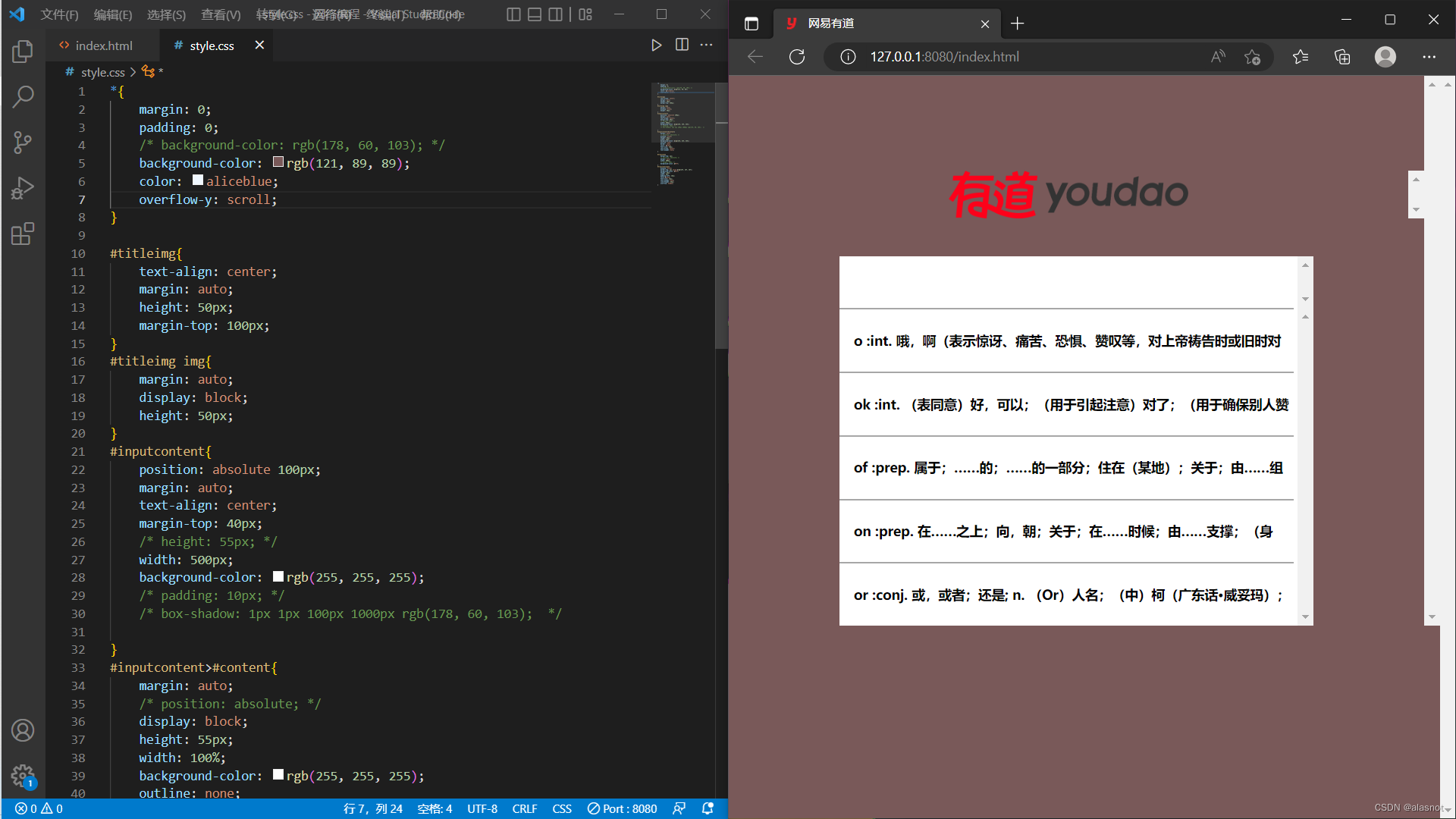Open the Search view in sidebar
Image resolution: width=1456 pixels, height=819 pixels.
(23, 96)
